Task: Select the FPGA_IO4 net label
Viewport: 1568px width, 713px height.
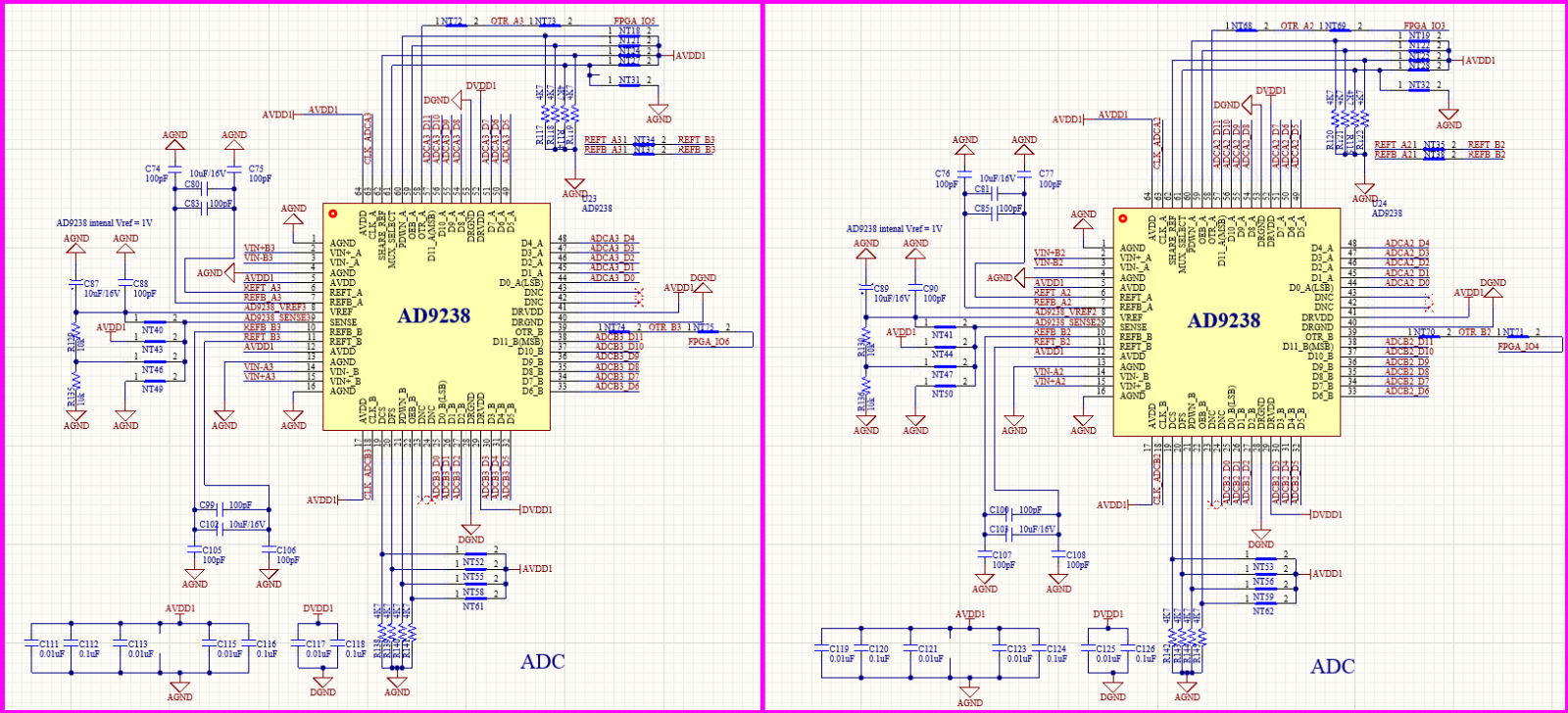Action: click(x=1518, y=347)
